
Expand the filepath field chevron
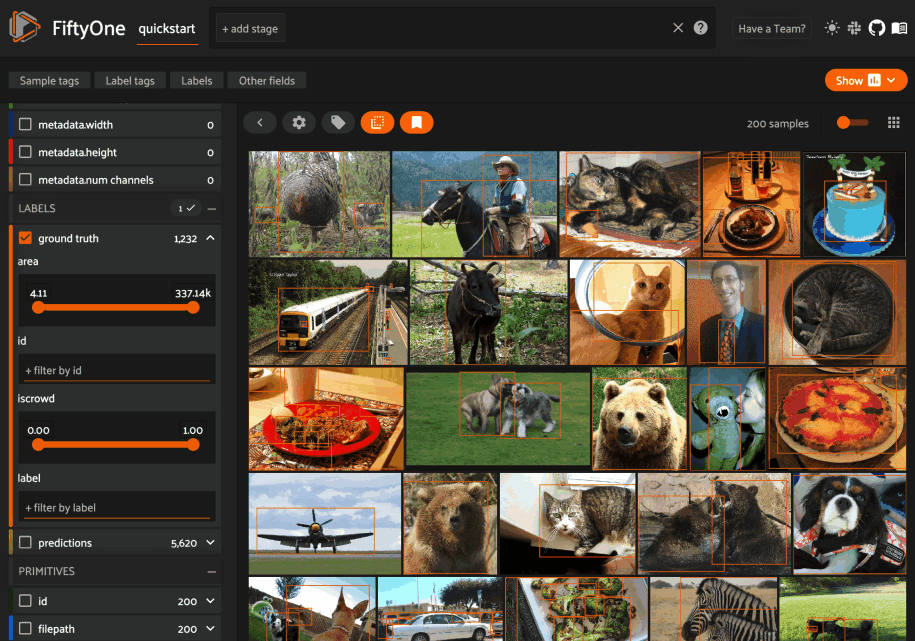coord(211,628)
